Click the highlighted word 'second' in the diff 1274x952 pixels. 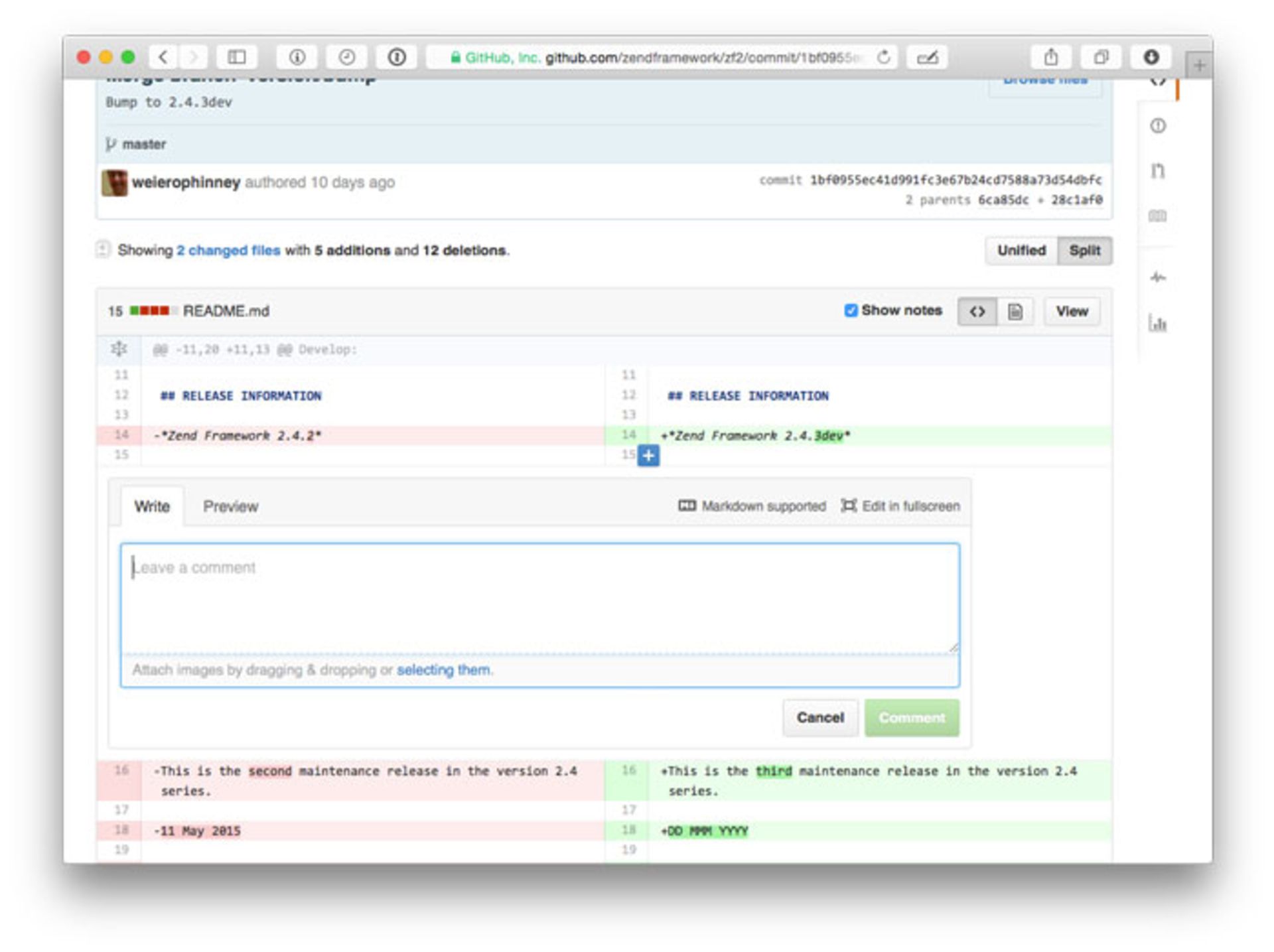pos(270,771)
